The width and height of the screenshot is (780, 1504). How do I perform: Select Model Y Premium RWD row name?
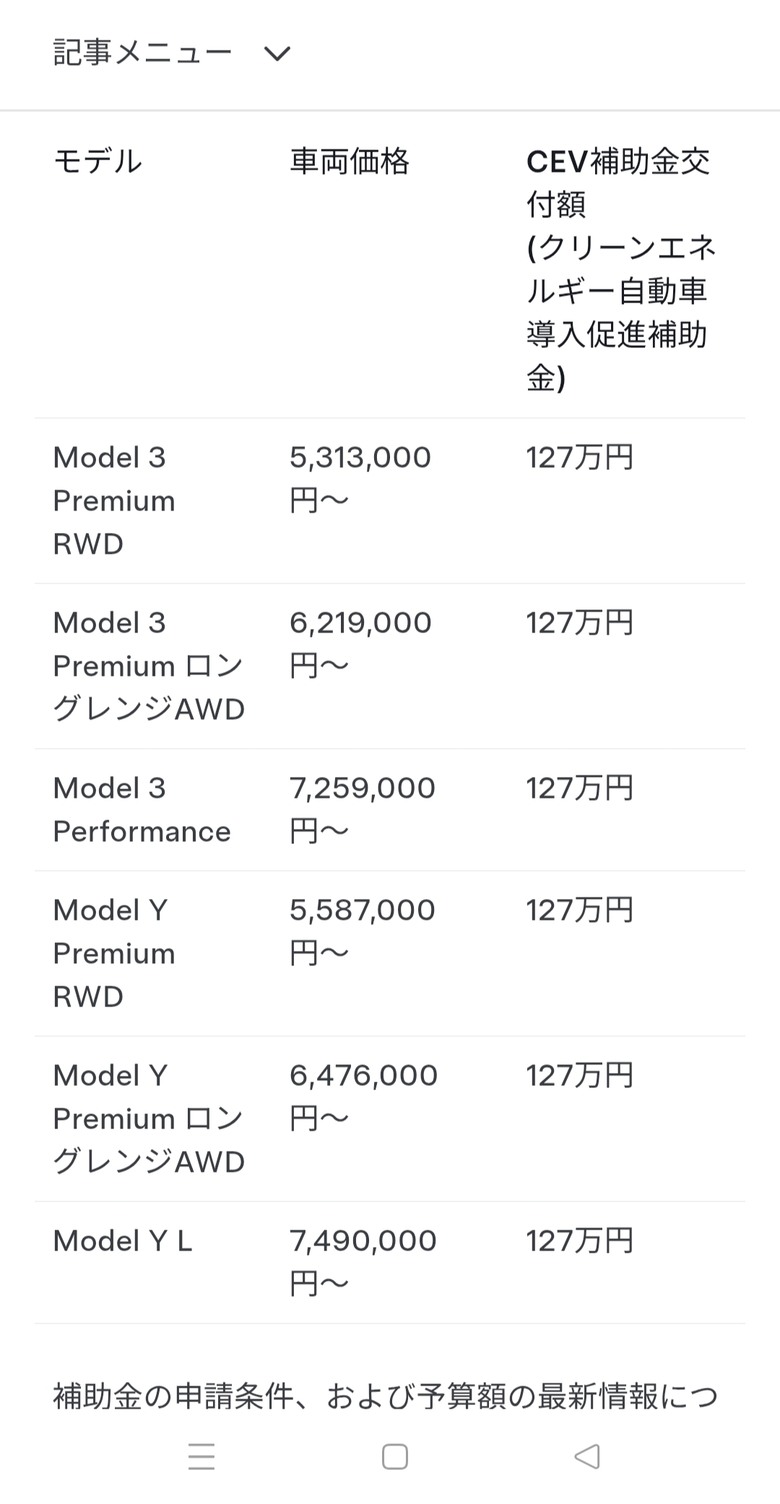point(114,954)
